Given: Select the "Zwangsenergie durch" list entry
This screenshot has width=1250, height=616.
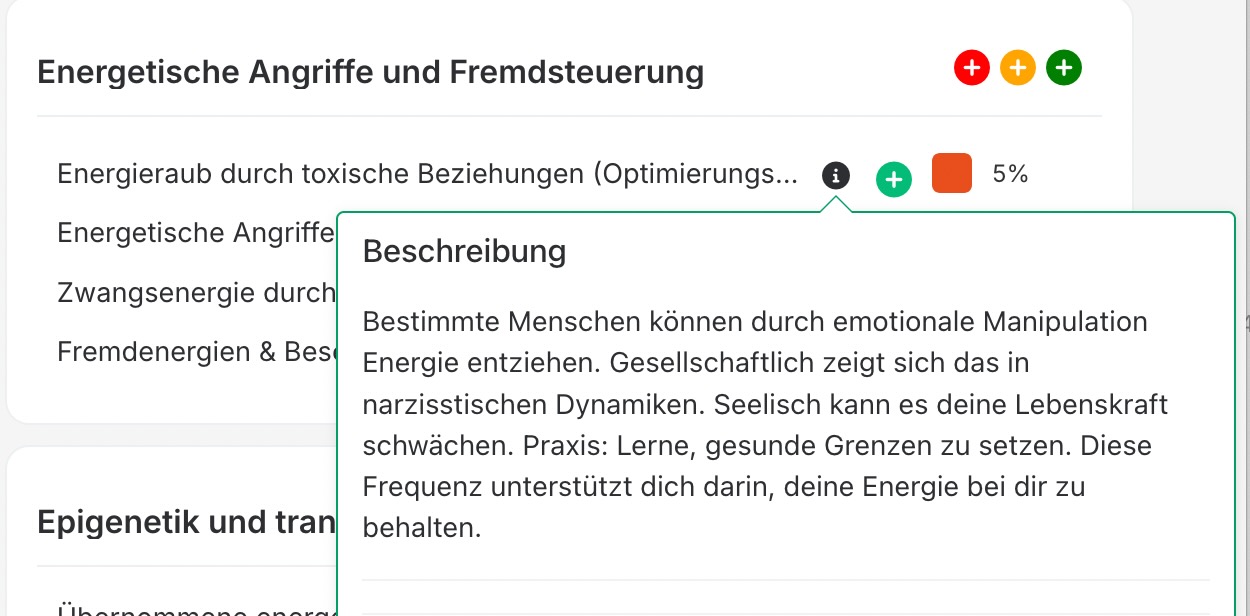Looking at the screenshot, I should 195,292.
